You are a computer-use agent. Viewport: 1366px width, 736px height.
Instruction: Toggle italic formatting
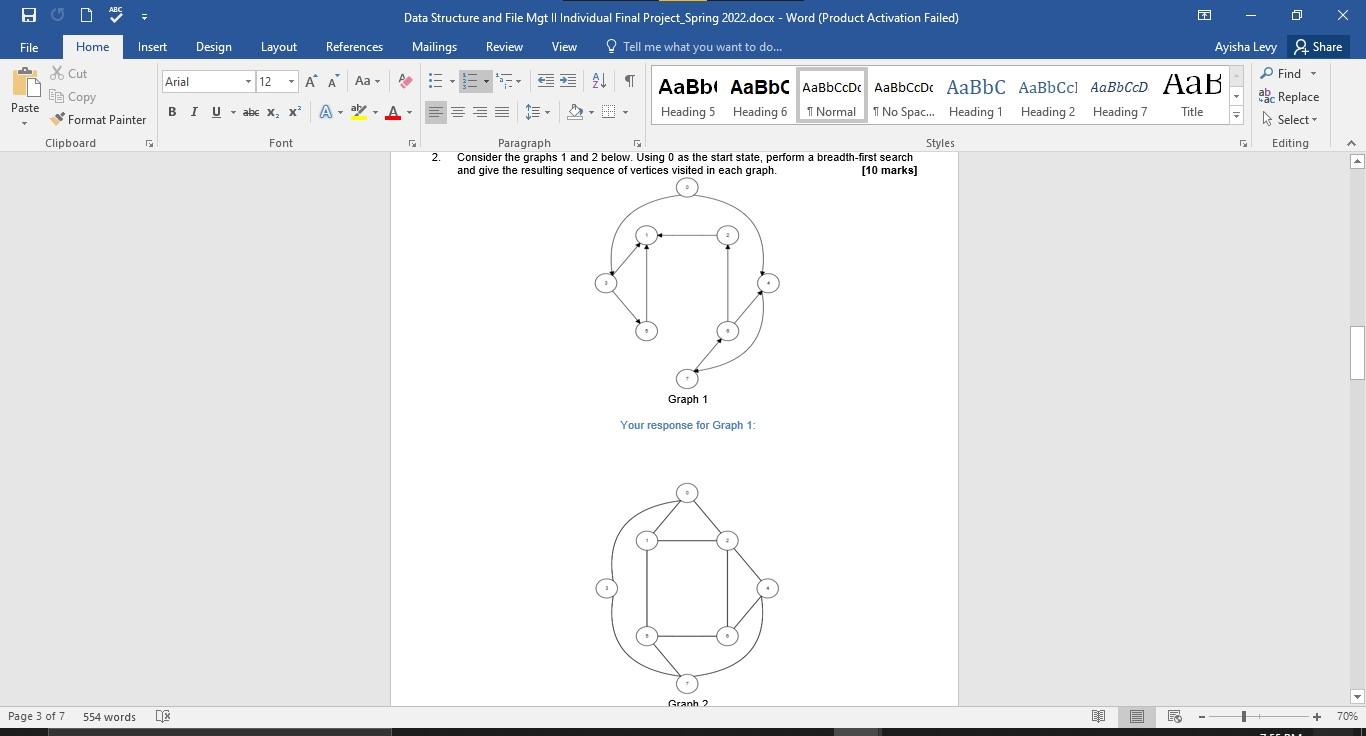pos(194,112)
